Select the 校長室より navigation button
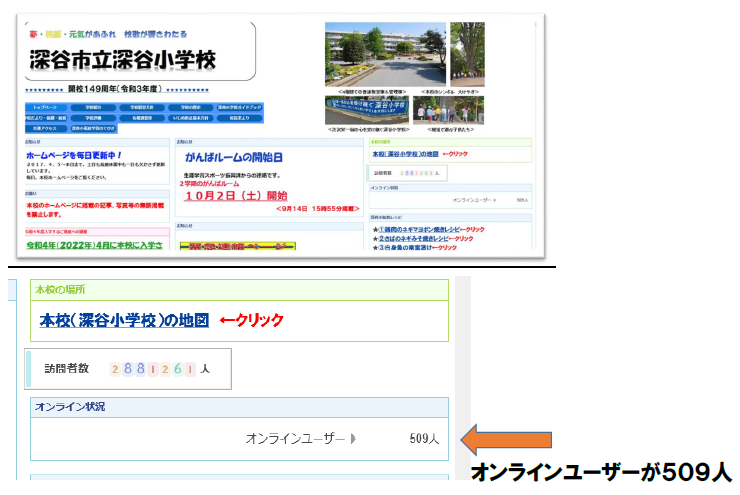Image resolution: width=740 pixels, height=495 pixels. 239,118
